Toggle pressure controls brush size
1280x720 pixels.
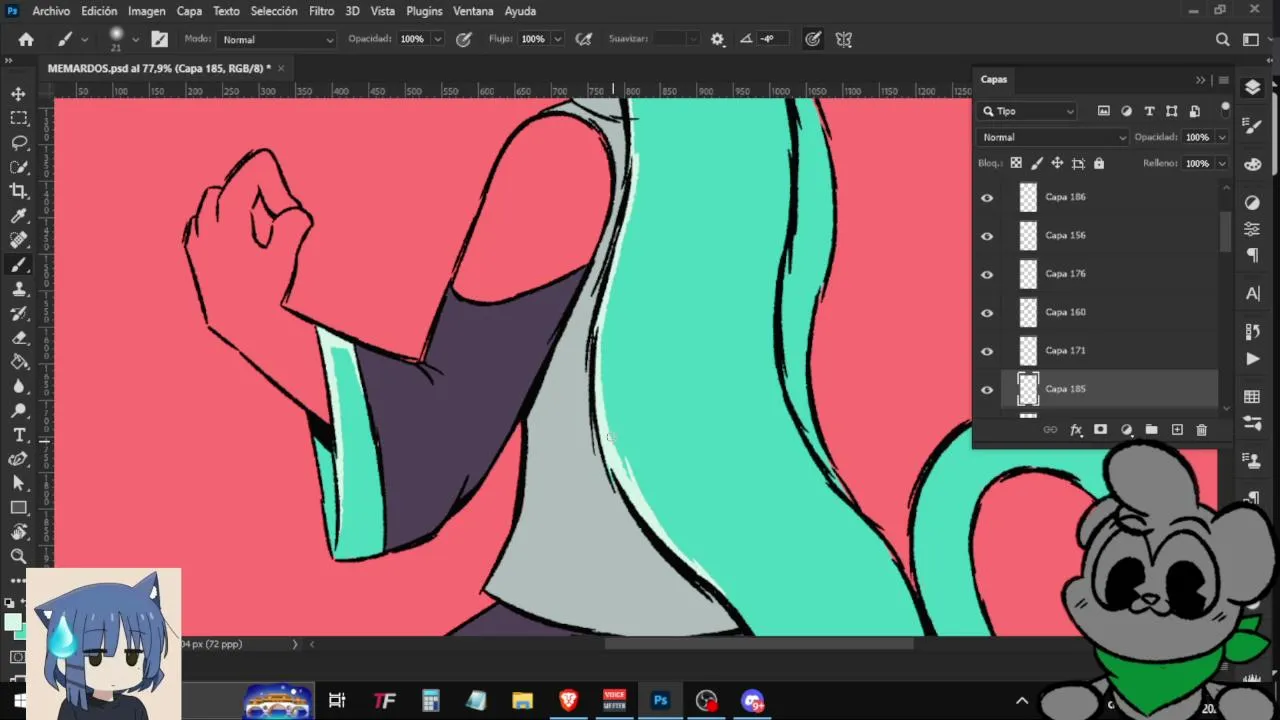point(813,39)
